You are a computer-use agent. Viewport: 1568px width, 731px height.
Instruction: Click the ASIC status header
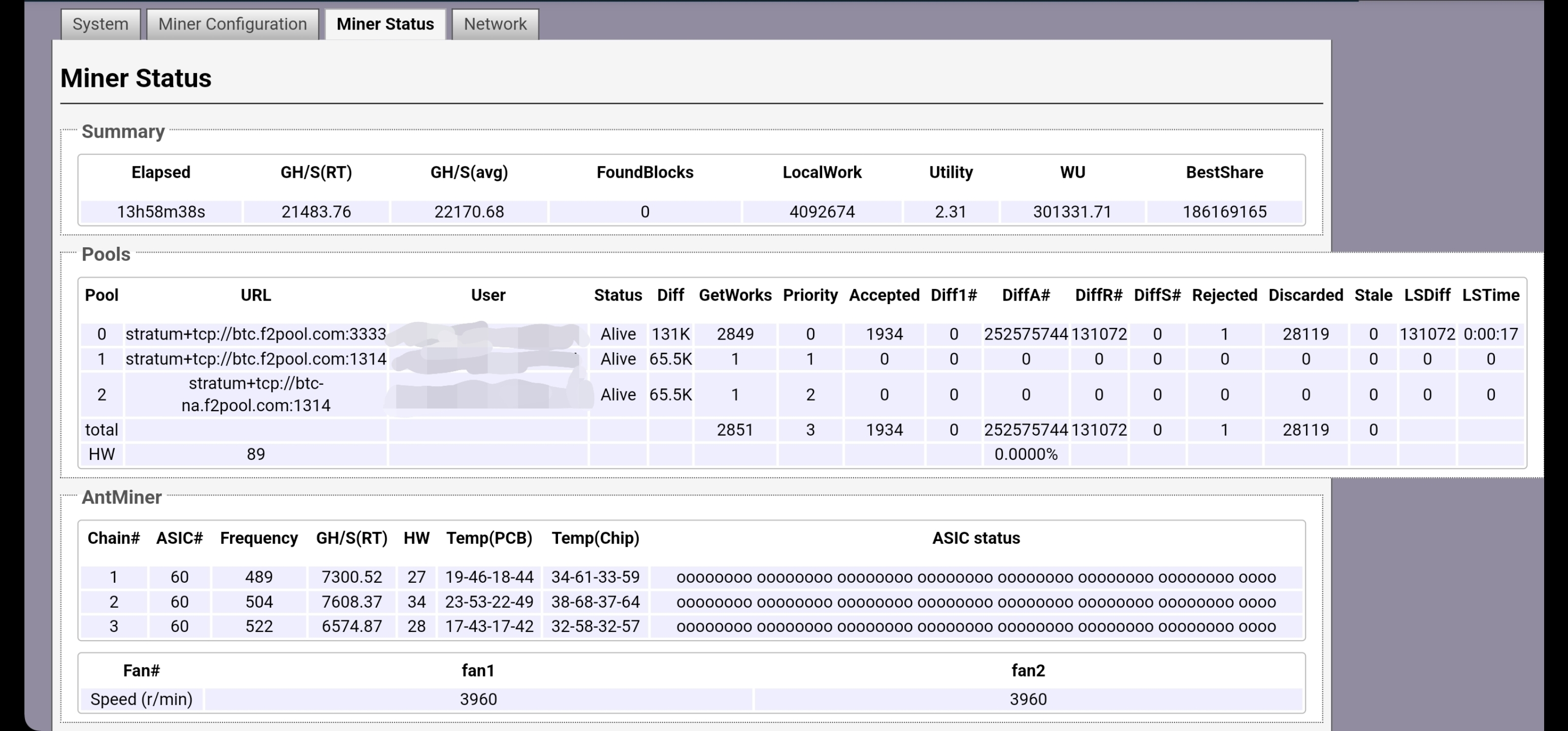click(976, 538)
